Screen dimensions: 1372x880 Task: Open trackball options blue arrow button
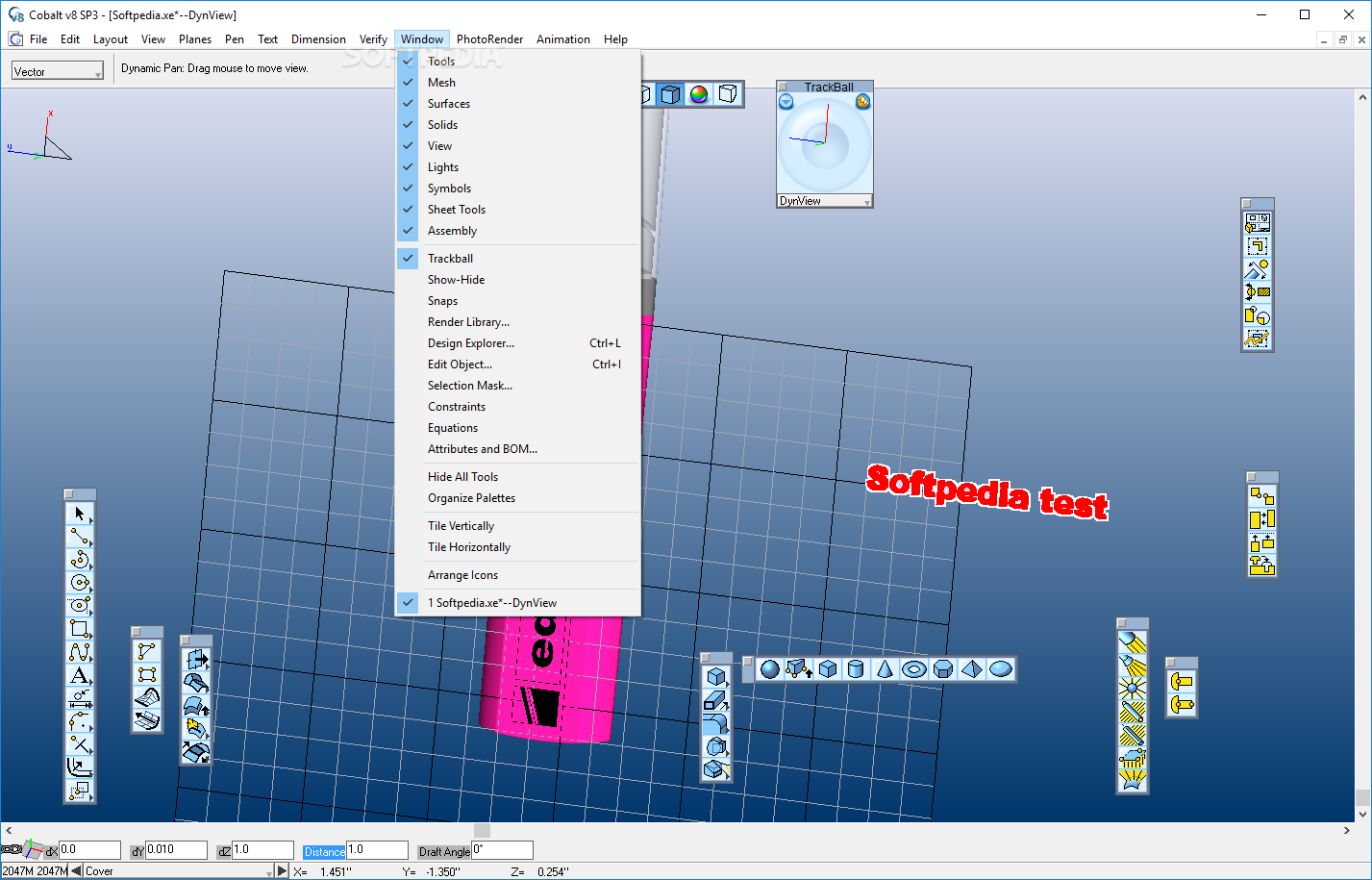click(x=786, y=101)
